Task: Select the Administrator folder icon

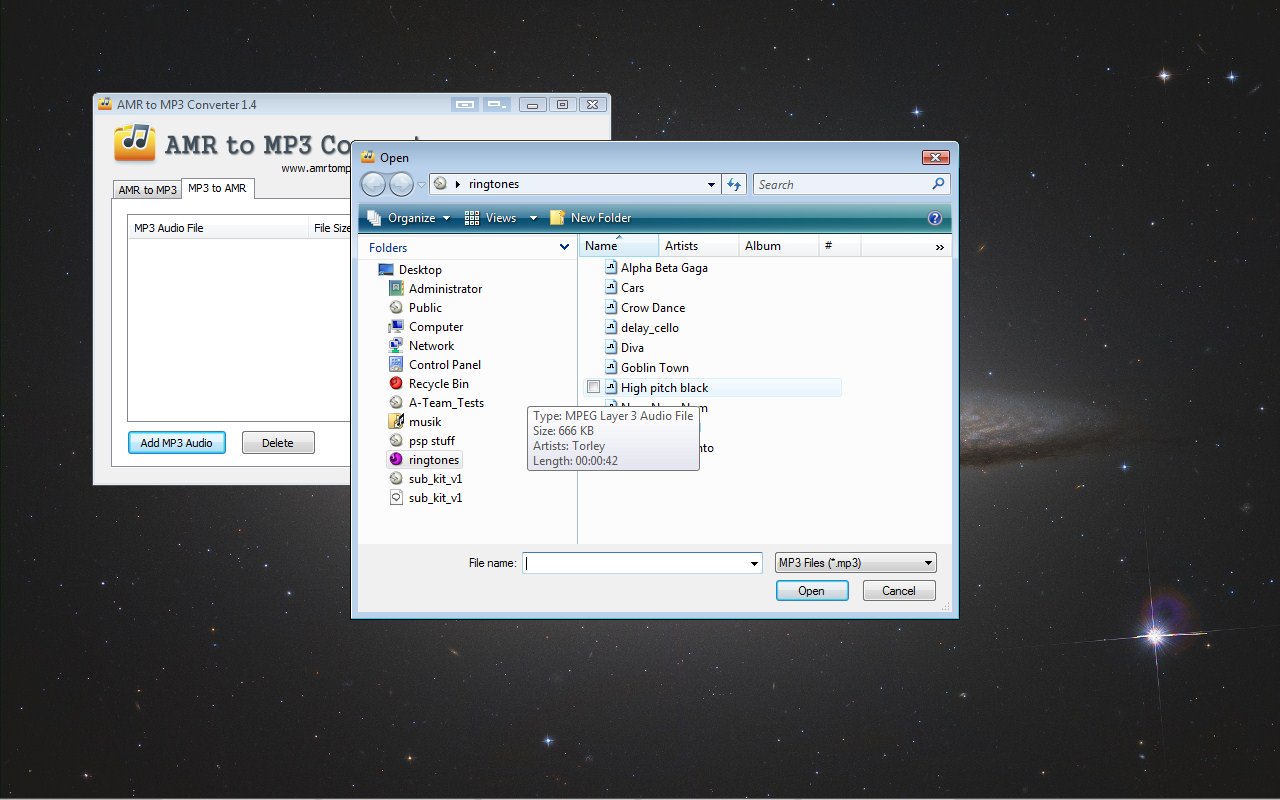Action: (x=396, y=289)
